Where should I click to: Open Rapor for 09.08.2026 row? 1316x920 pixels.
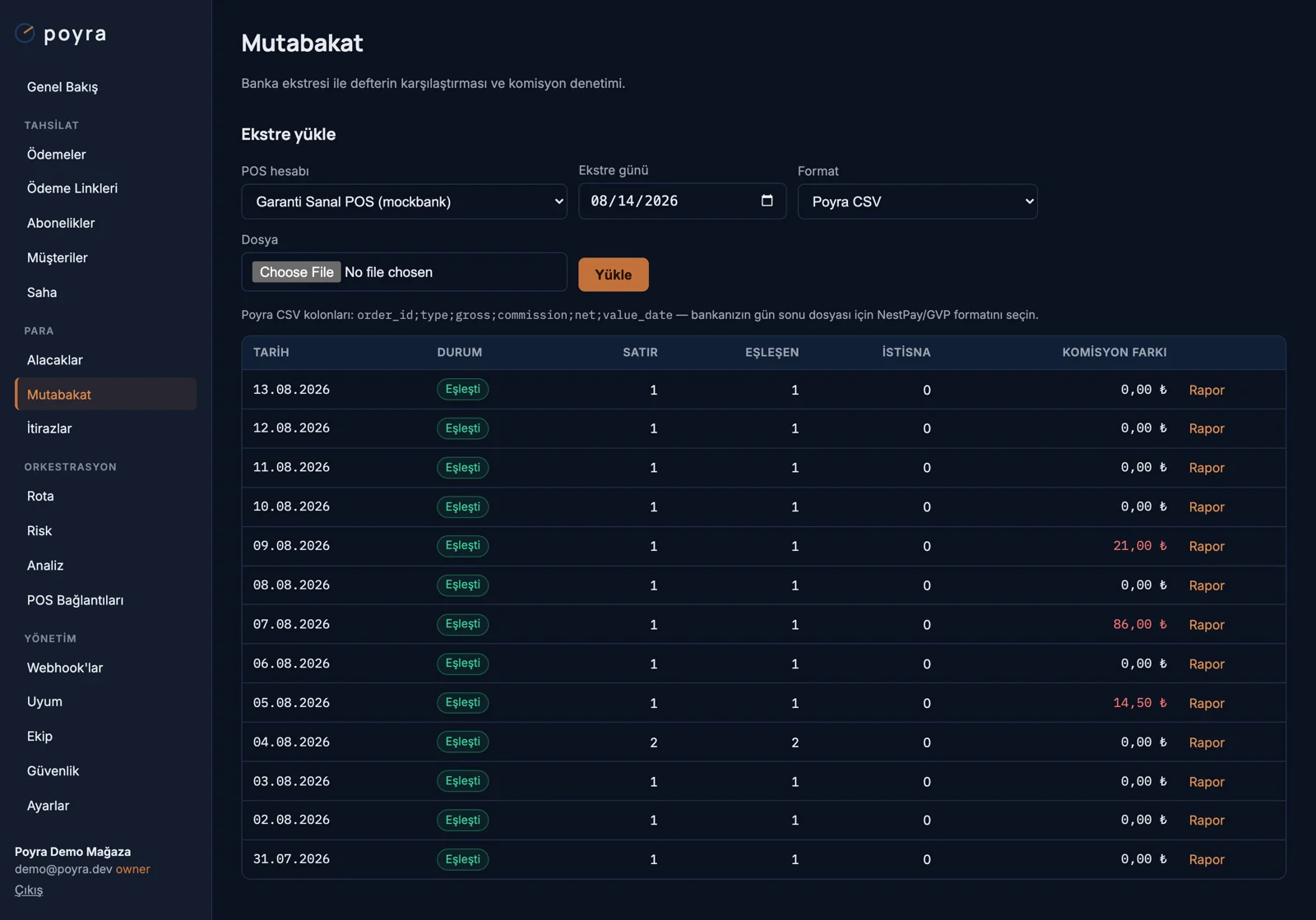pos(1207,546)
